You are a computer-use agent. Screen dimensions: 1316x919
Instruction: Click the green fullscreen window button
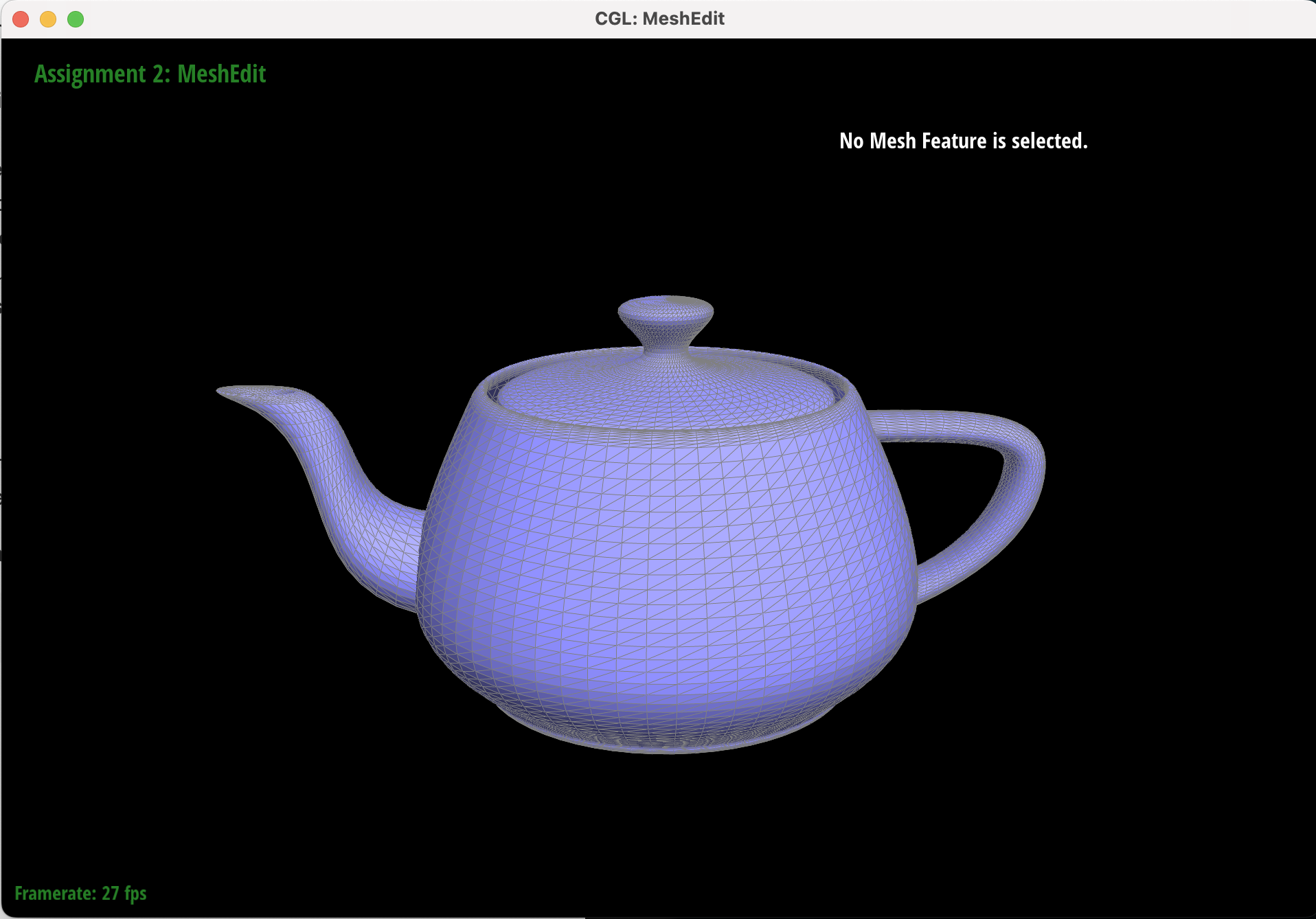point(76,19)
